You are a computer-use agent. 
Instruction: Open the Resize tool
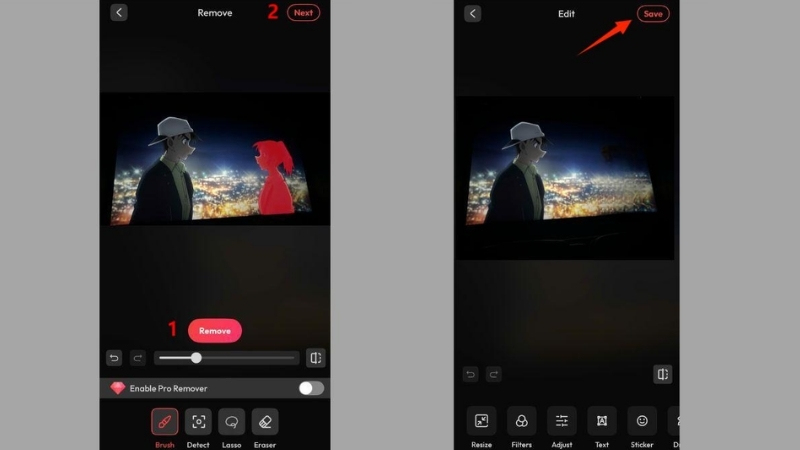(481, 421)
